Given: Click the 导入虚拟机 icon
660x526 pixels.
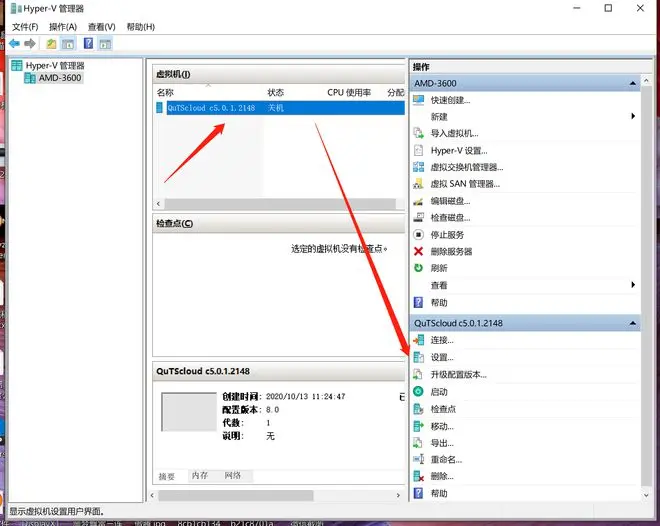Looking at the screenshot, I should click(x=418, y=133).
